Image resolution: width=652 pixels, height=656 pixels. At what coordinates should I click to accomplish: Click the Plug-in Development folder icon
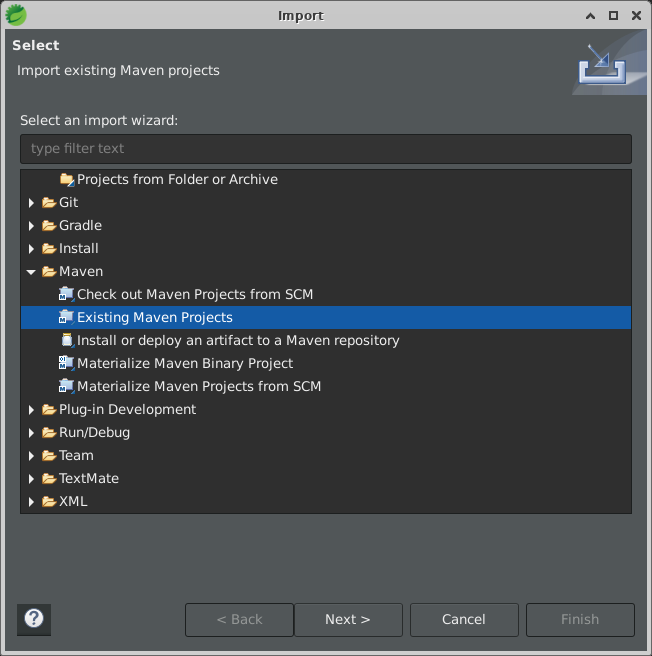click(x=49, y=410)
